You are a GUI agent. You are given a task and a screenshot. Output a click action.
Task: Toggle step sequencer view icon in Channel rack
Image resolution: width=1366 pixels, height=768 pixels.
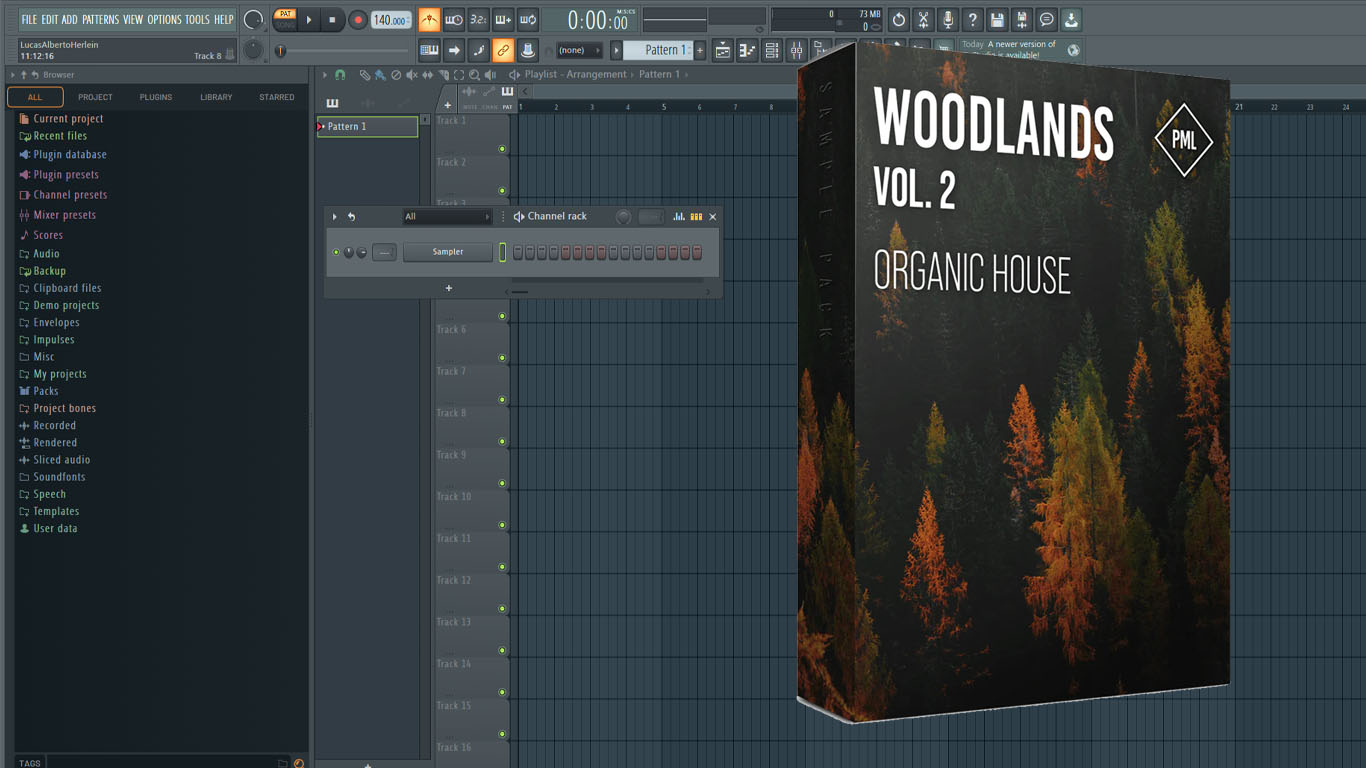click(x=696, y=216)
